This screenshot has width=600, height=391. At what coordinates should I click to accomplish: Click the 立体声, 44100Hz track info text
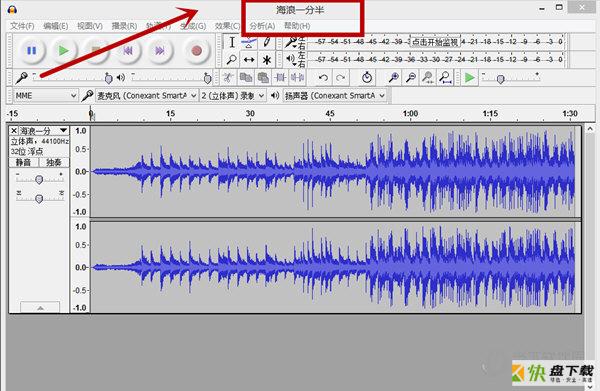click(39, 141)
